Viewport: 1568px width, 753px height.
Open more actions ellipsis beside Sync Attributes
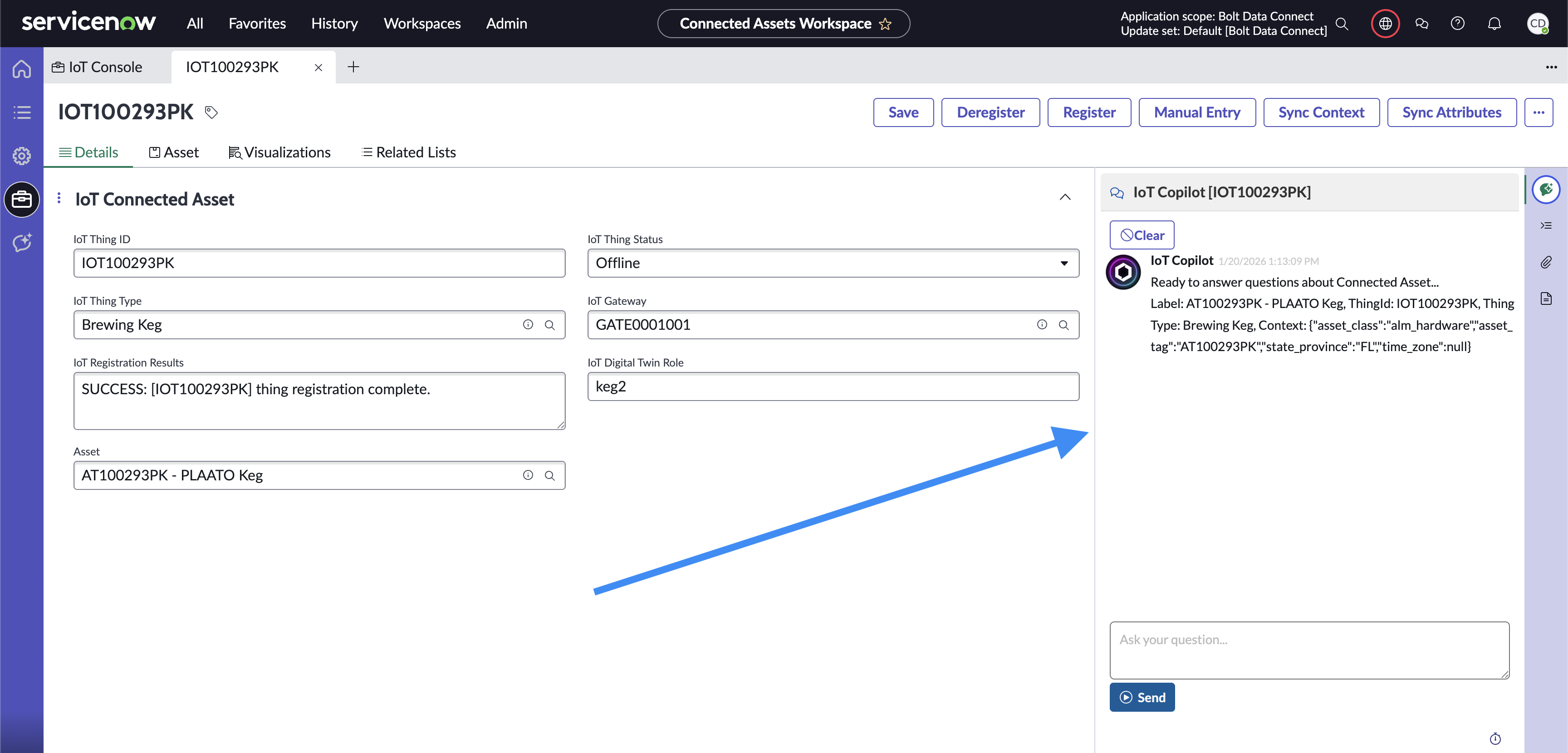(x=1539, y=112)
